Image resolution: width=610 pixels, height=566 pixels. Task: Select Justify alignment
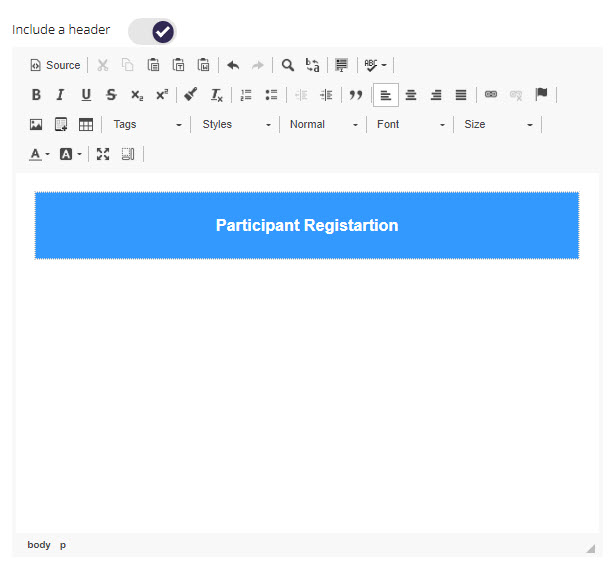(x=461, y=95)
